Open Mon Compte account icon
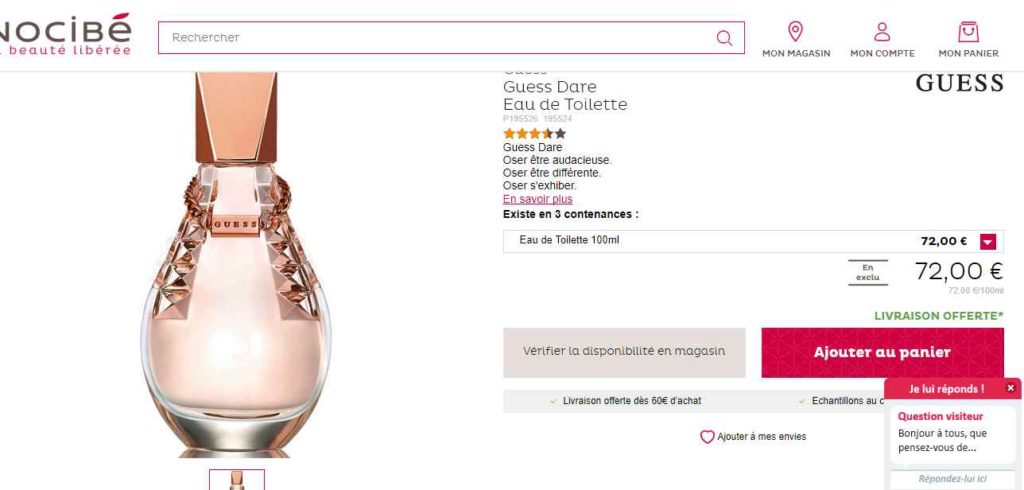The width and height of the screenshot is (1024, 490). point(882,31)
